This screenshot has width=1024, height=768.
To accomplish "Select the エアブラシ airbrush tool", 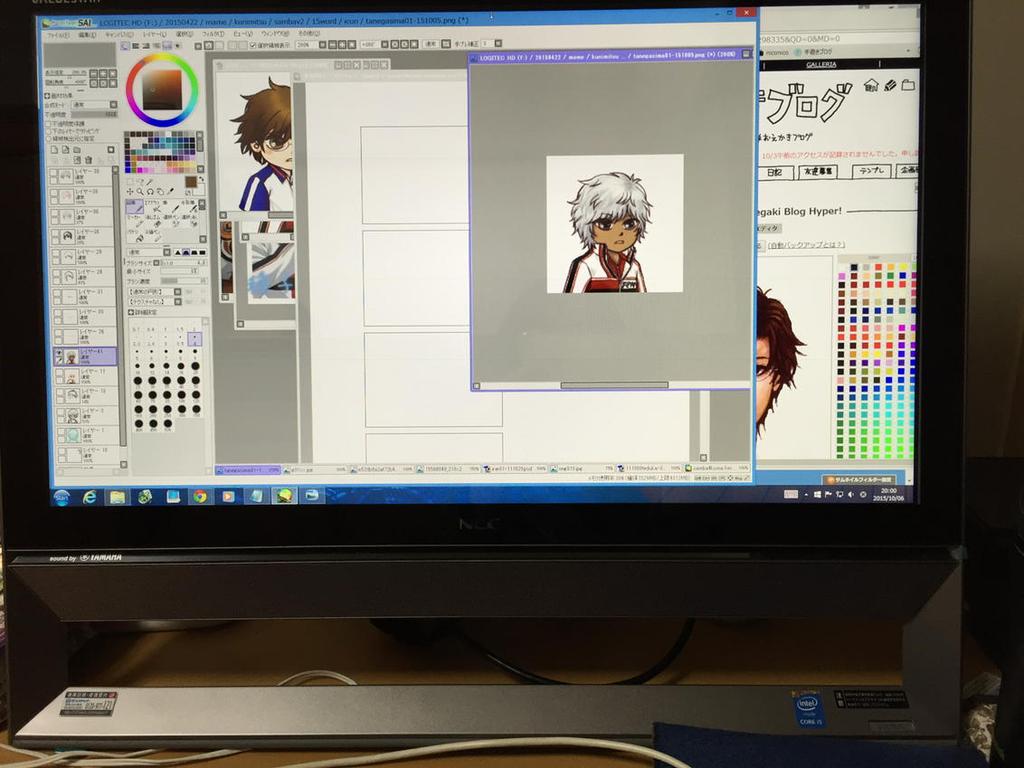I will click(153, 207).
